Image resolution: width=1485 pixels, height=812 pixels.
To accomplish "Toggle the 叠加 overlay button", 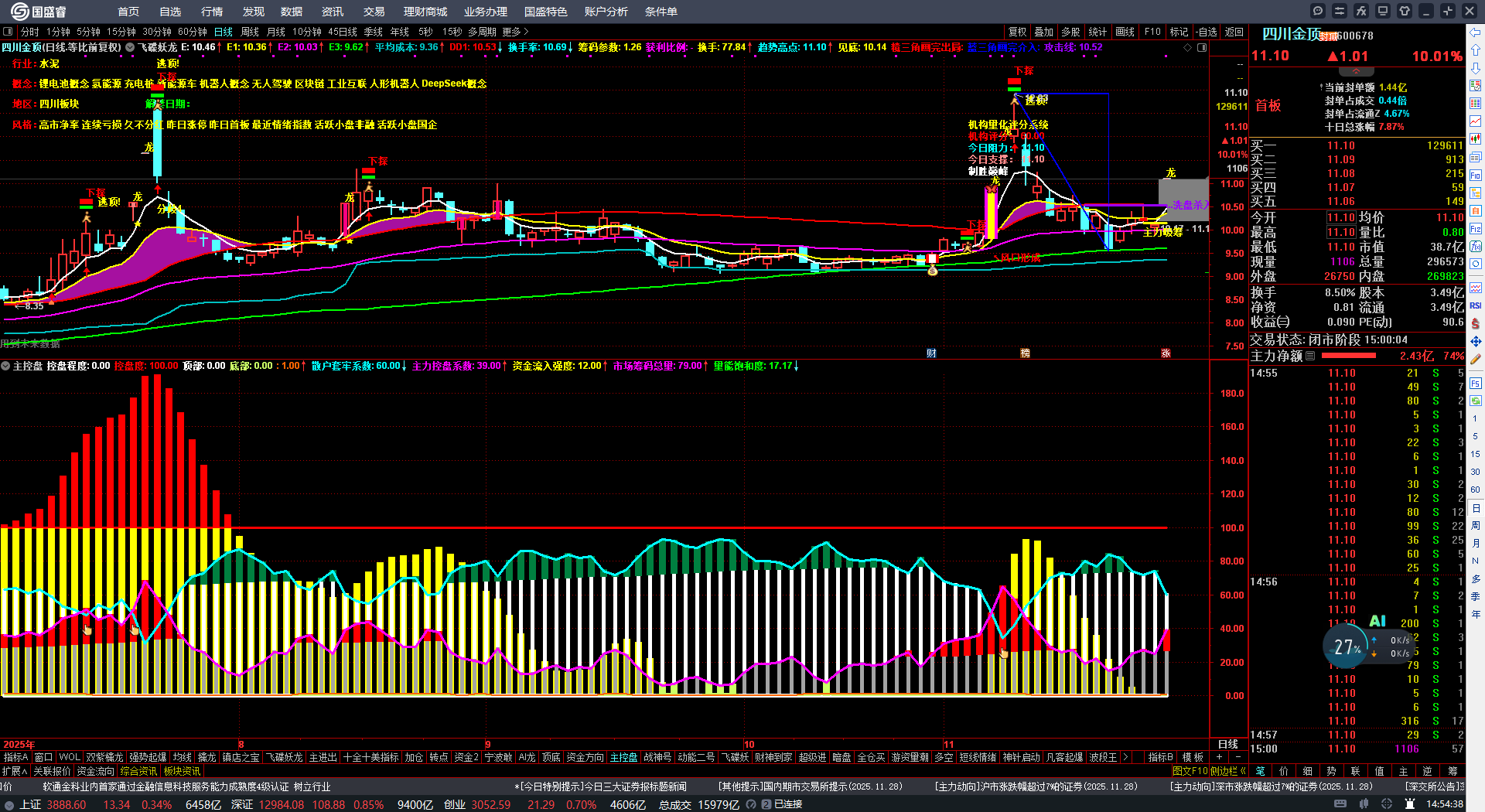I will coord(1044,32).
